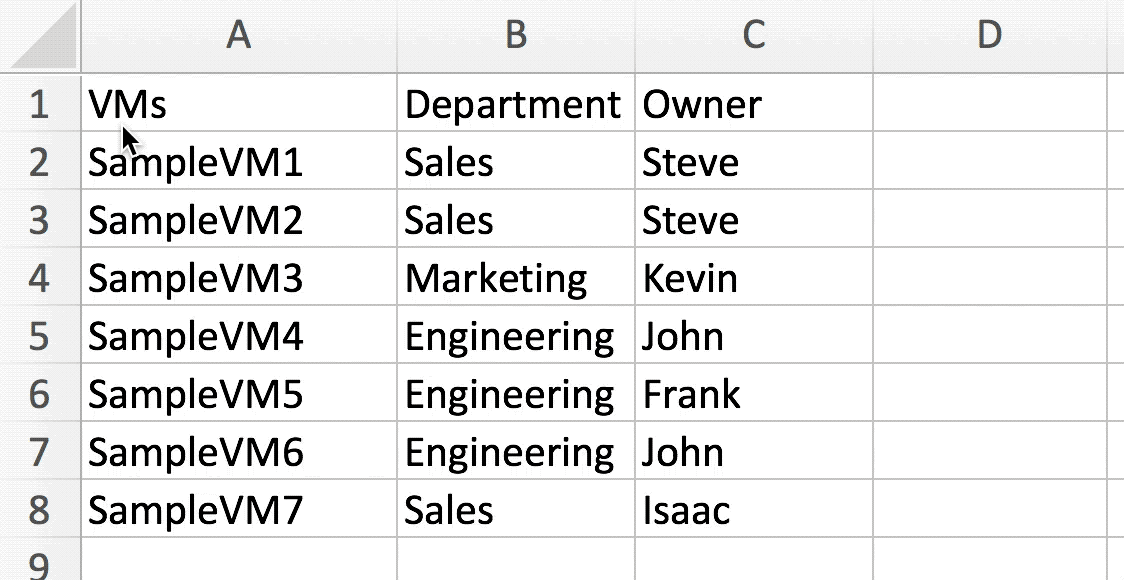Click the Owner header cell
The height and width of the screenshot is (580, 1124).
tap(753, 103)
